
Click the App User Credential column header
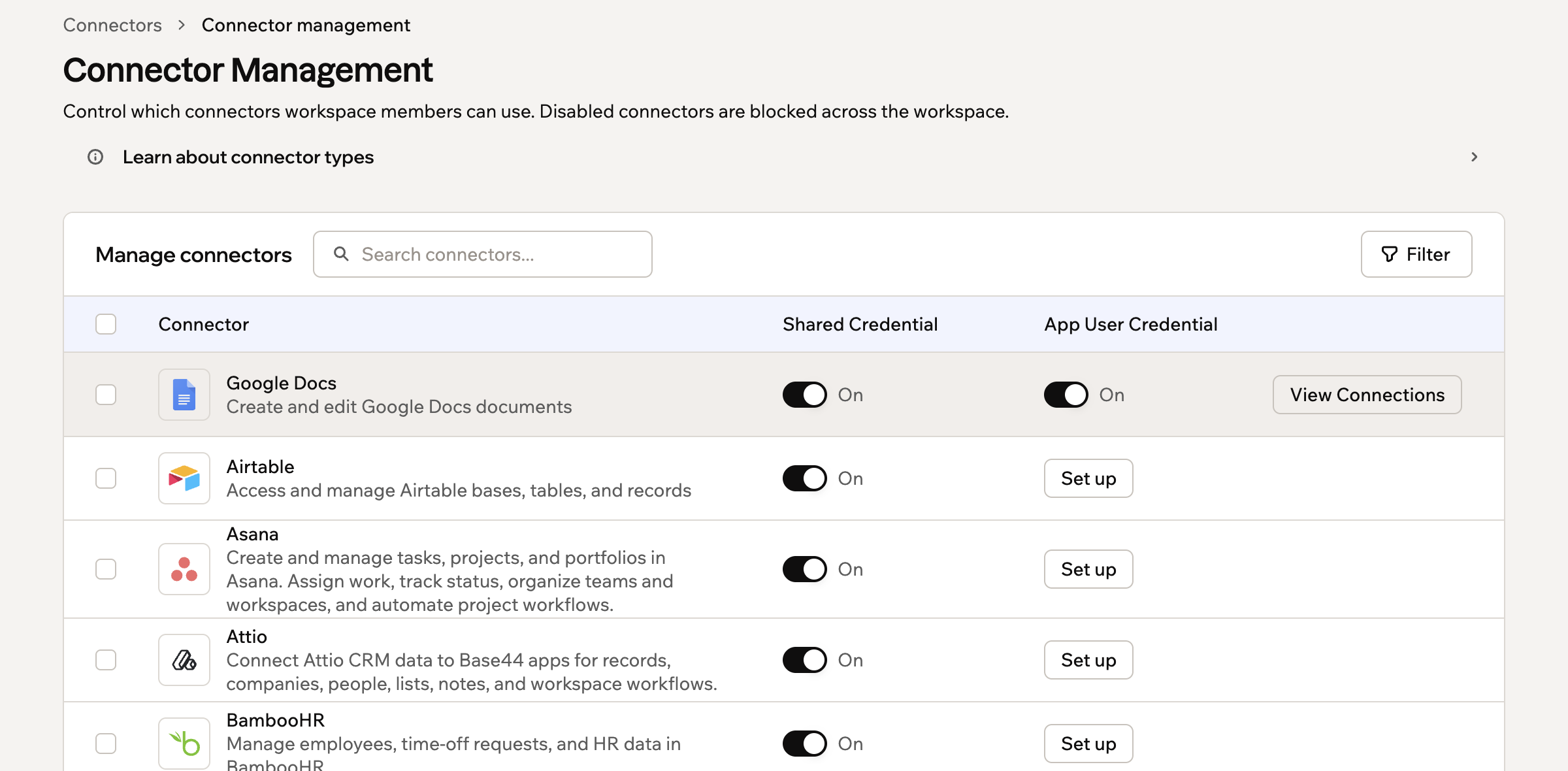(x=1130, y=324)
